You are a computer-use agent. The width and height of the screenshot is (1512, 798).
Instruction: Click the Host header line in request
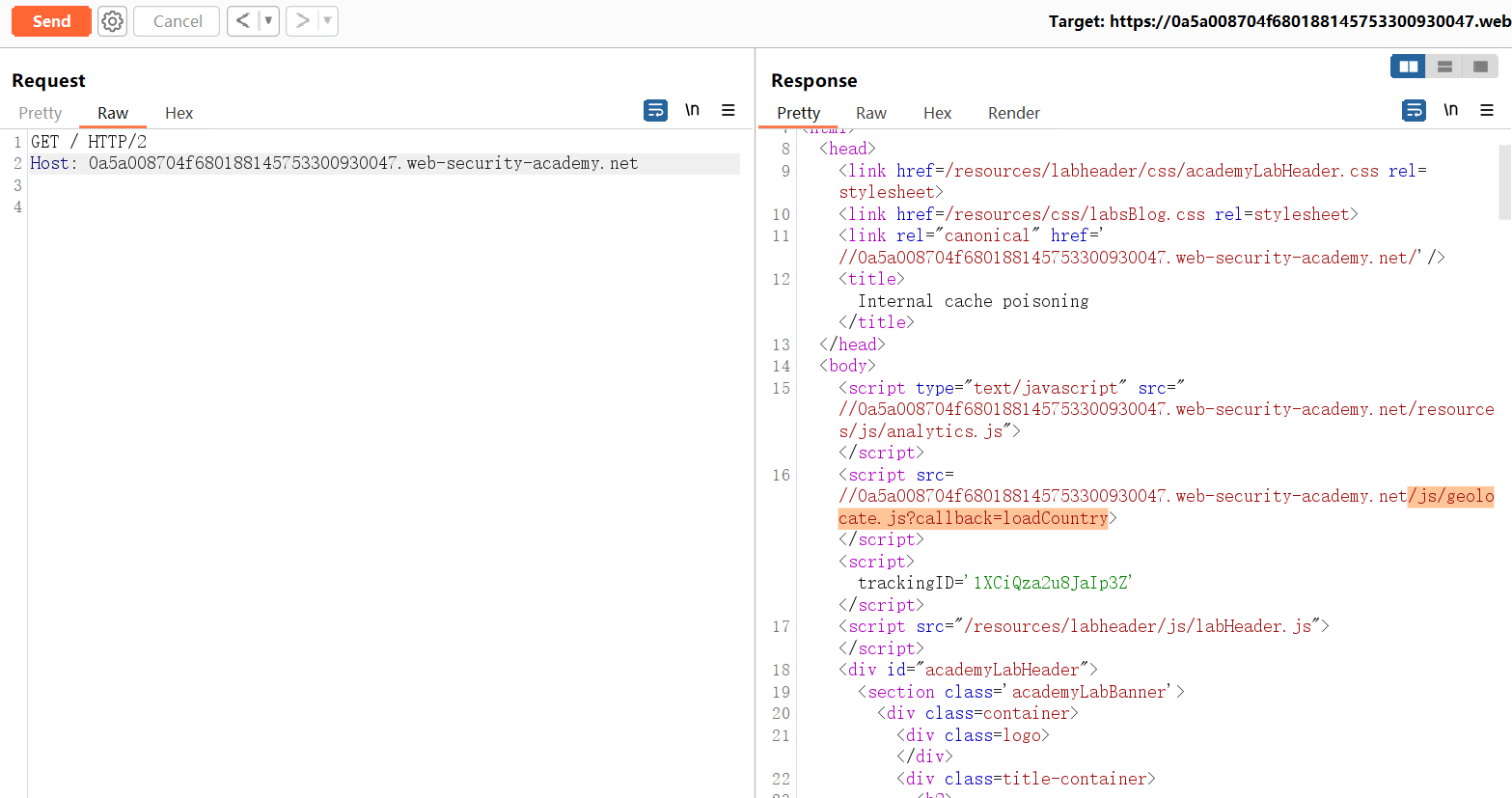pyautogui.click(x=334, y=163)
